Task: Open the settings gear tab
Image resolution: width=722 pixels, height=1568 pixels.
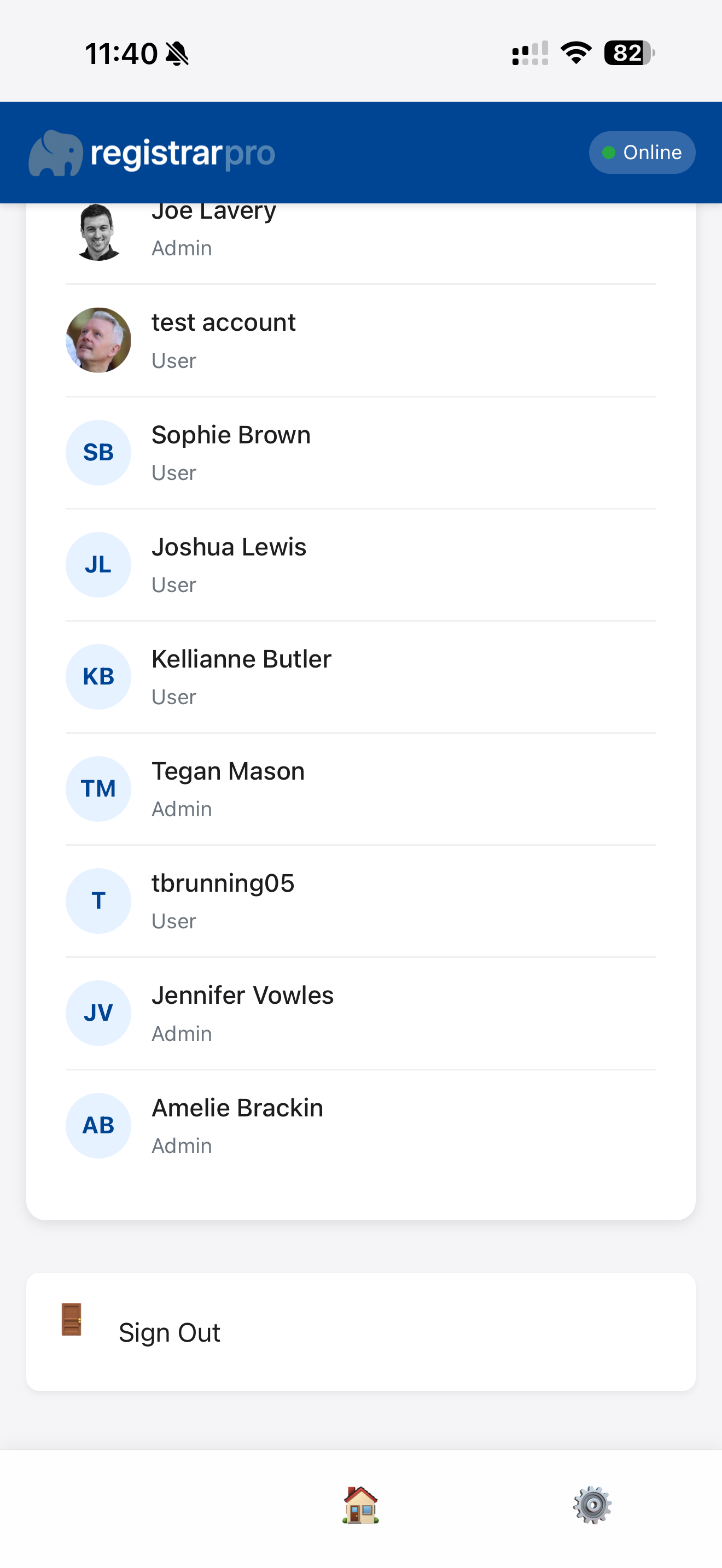Action: click(x=592, y=1505)
